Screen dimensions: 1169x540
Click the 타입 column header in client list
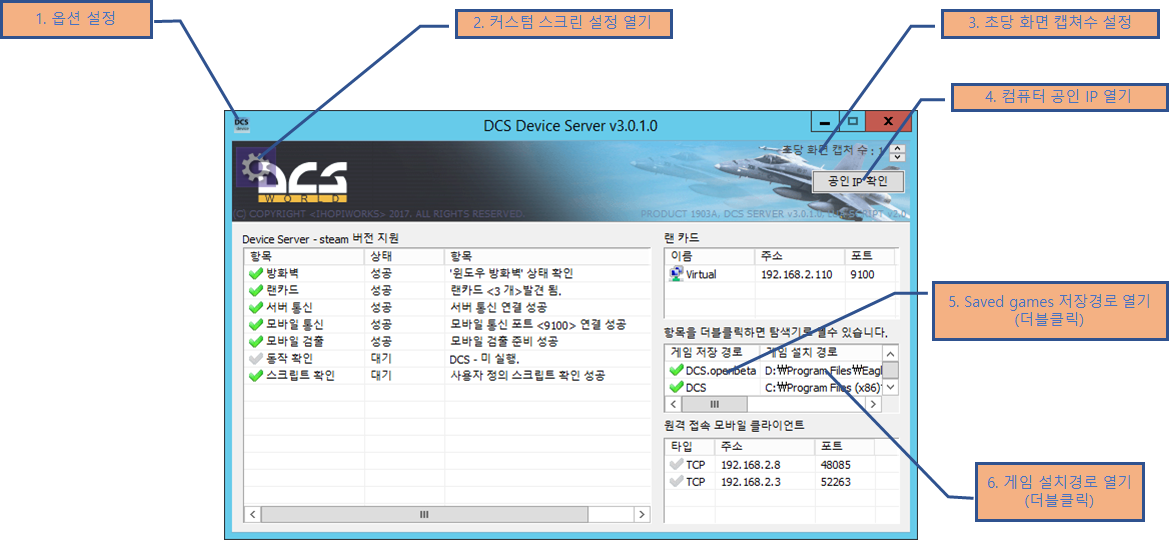point(689,447)
